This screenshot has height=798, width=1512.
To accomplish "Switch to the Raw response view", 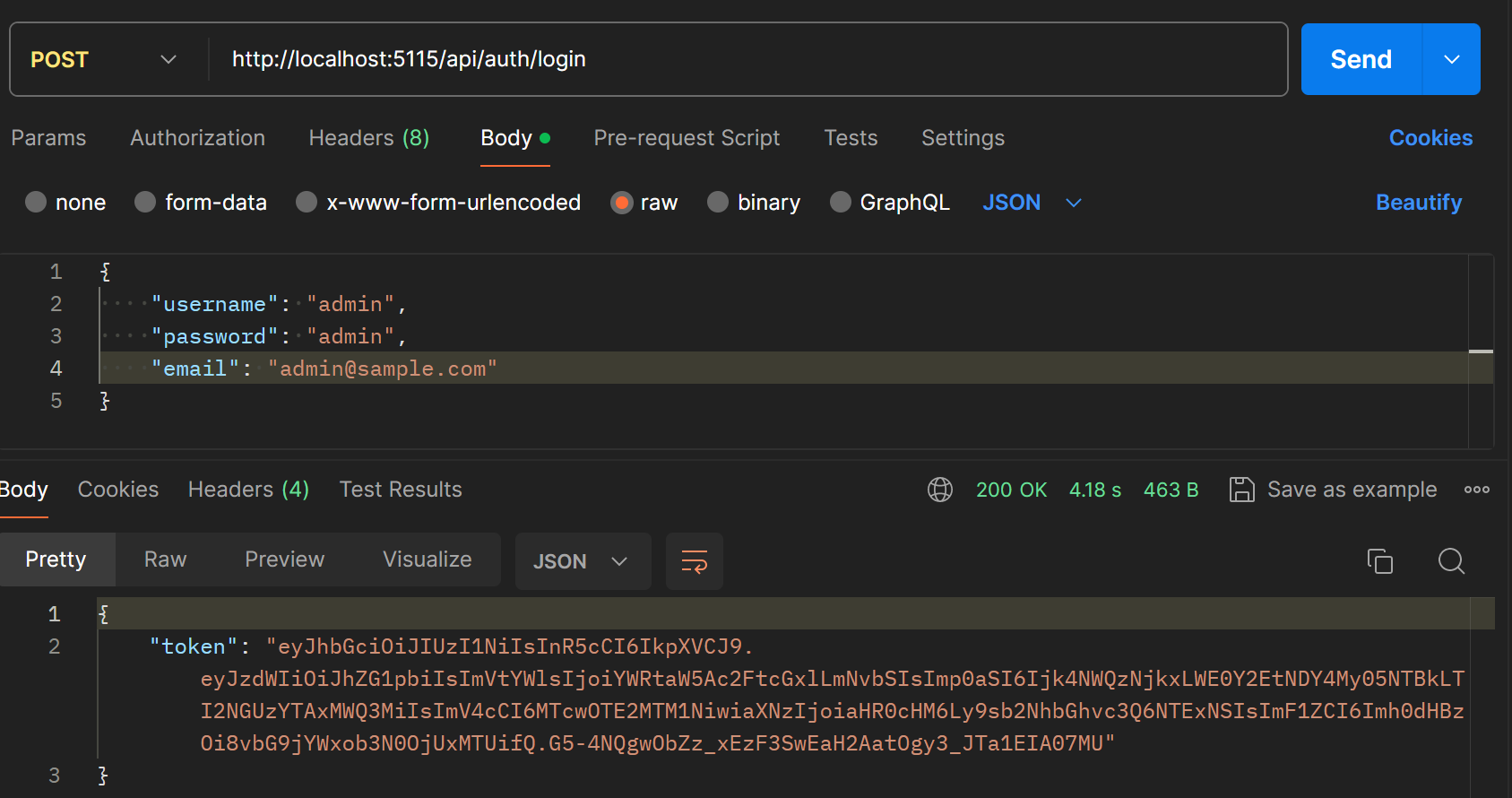I will click(x=166, y=559).
